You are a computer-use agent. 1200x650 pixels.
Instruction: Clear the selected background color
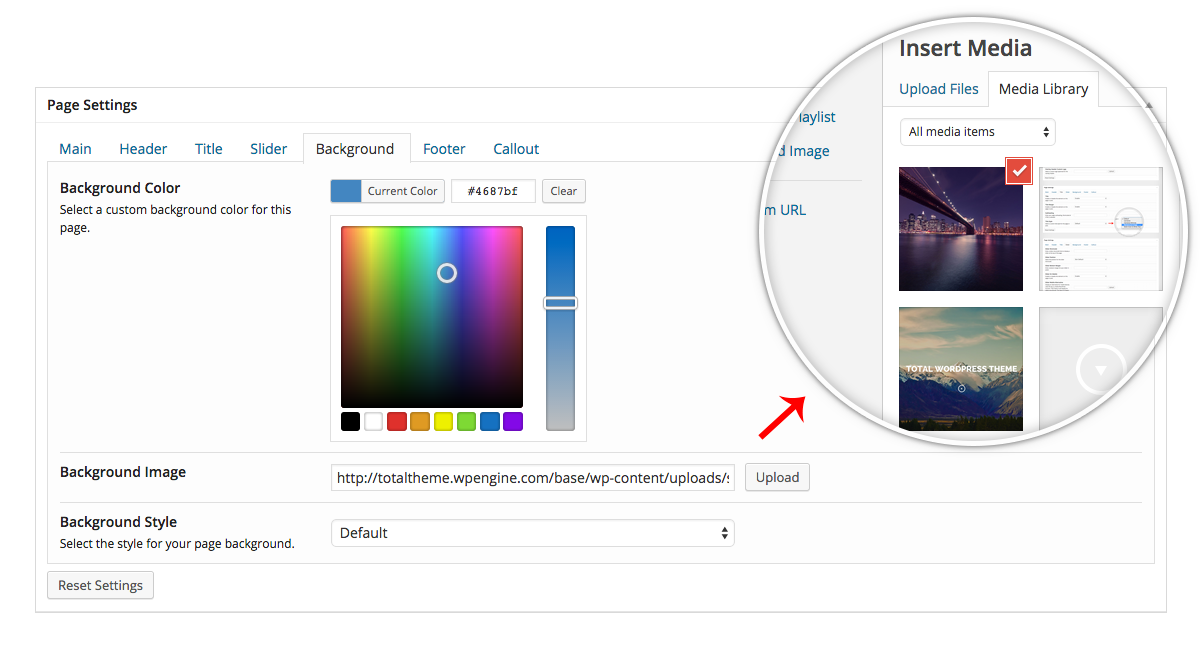click(564, 191)
